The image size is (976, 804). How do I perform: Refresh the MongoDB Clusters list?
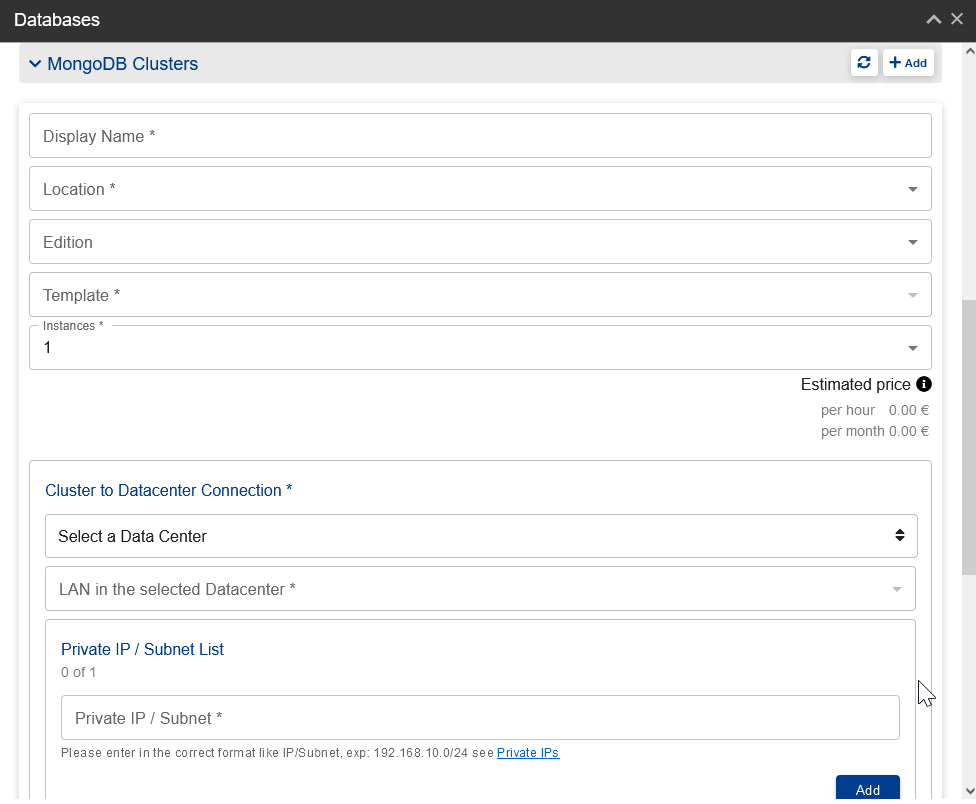tap(864, 63)
